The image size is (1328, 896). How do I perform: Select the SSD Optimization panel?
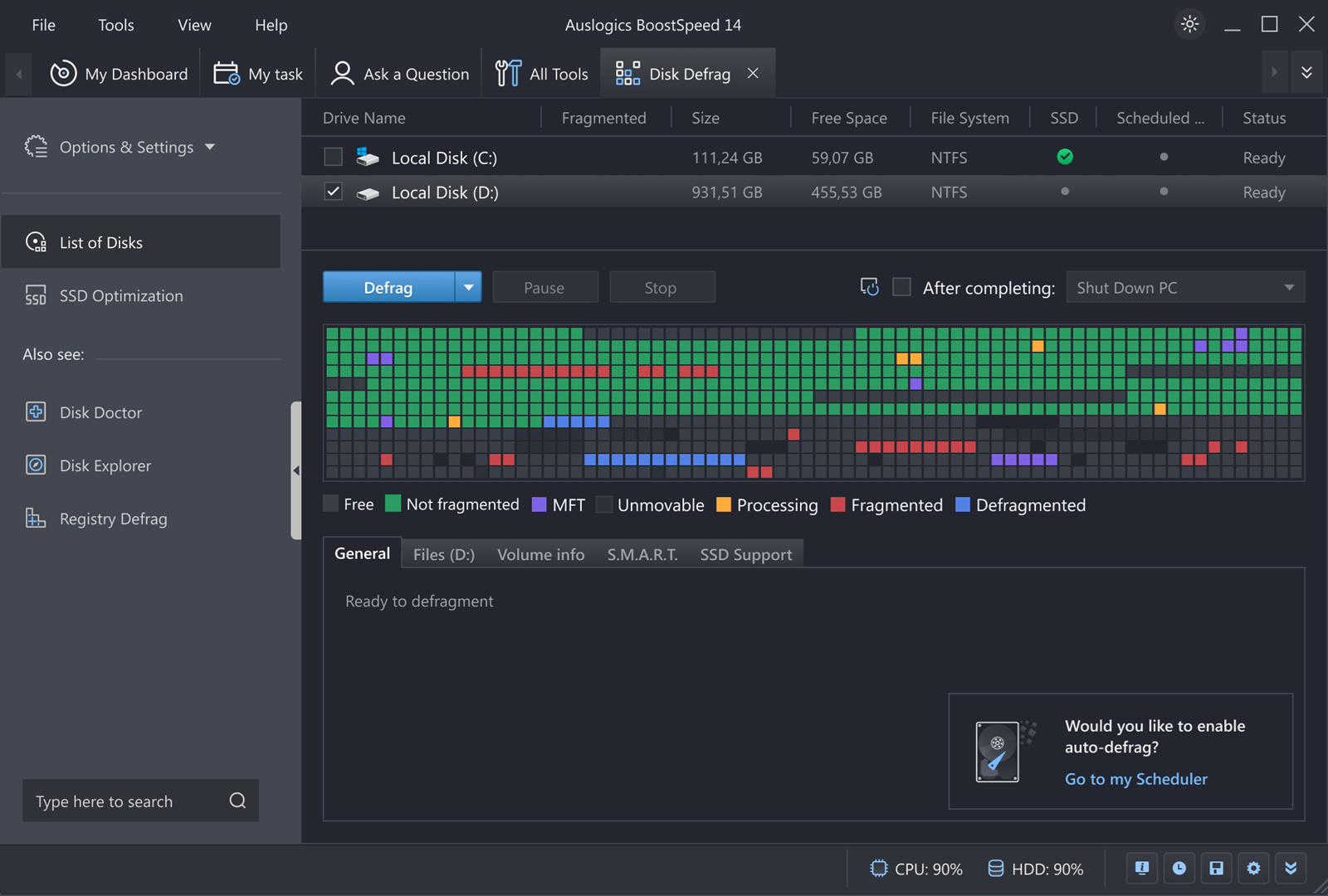(120, 295)
